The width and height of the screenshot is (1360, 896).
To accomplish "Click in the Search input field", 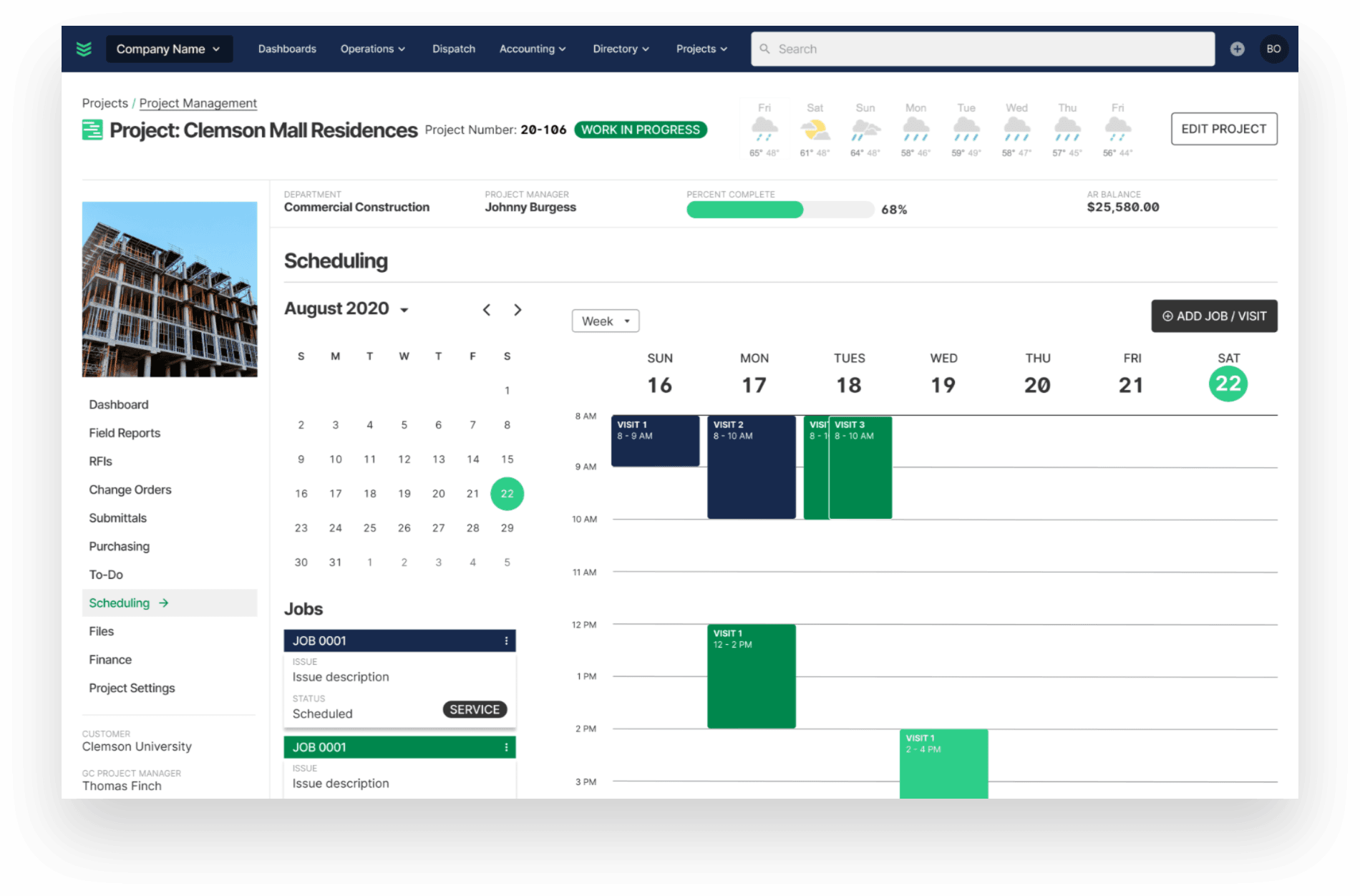I will click(x=983, y=49).
